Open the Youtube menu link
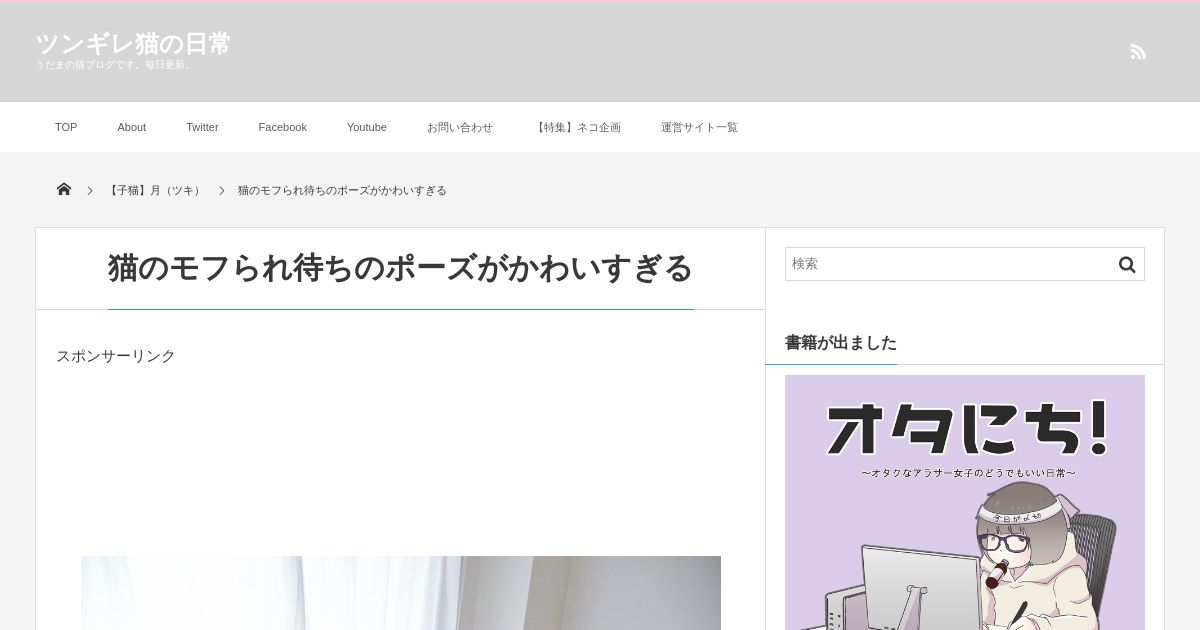The width and height of the screenshot is (1200, 630). (367, 127)
